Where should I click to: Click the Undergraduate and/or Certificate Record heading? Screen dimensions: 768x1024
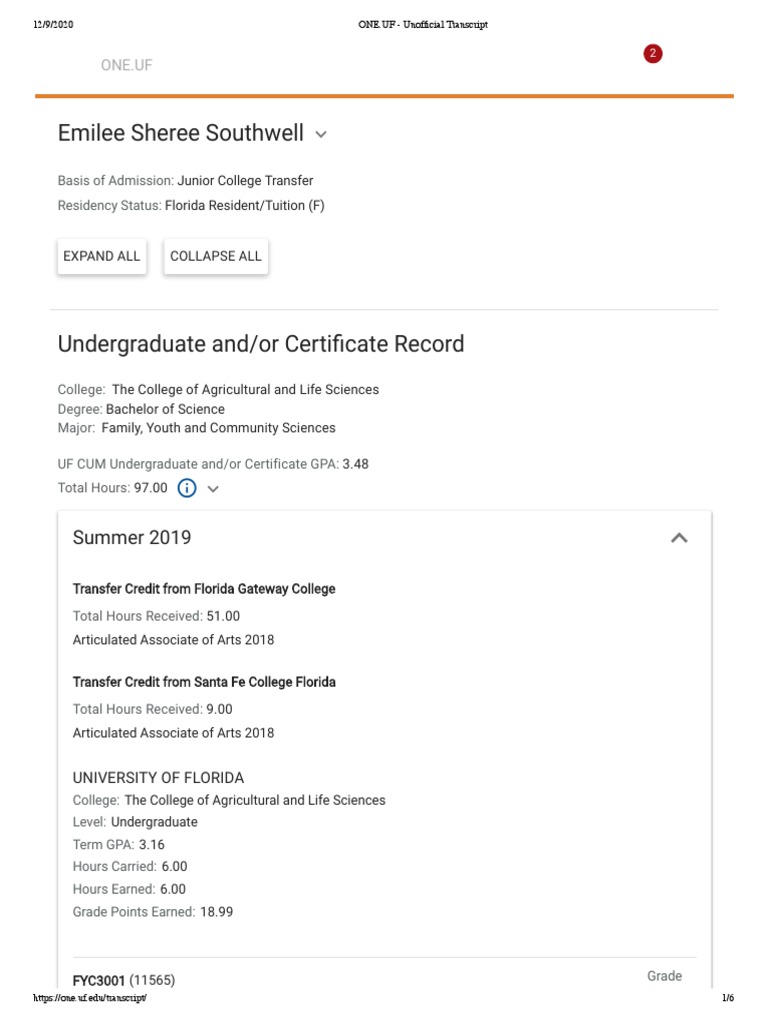(261, 344)
